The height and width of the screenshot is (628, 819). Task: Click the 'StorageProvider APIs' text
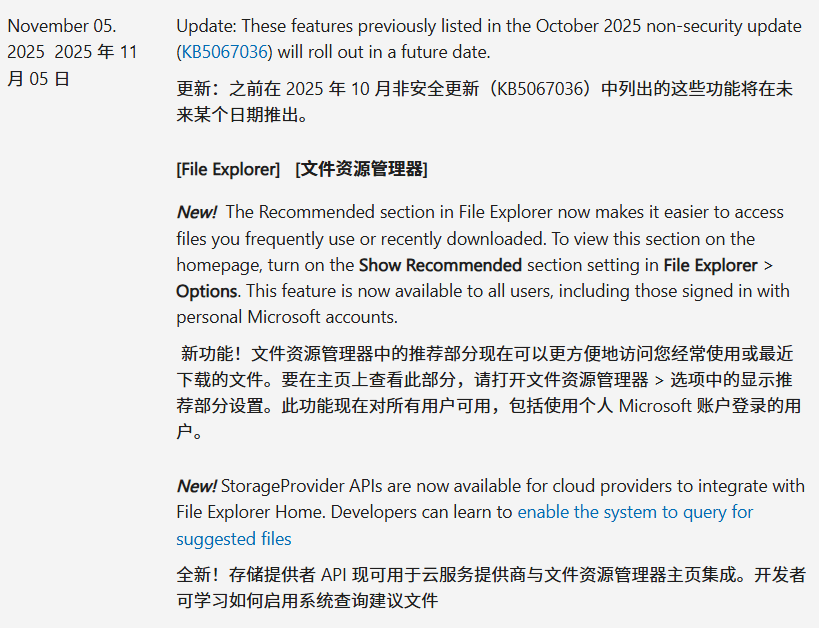coord(296,486)
